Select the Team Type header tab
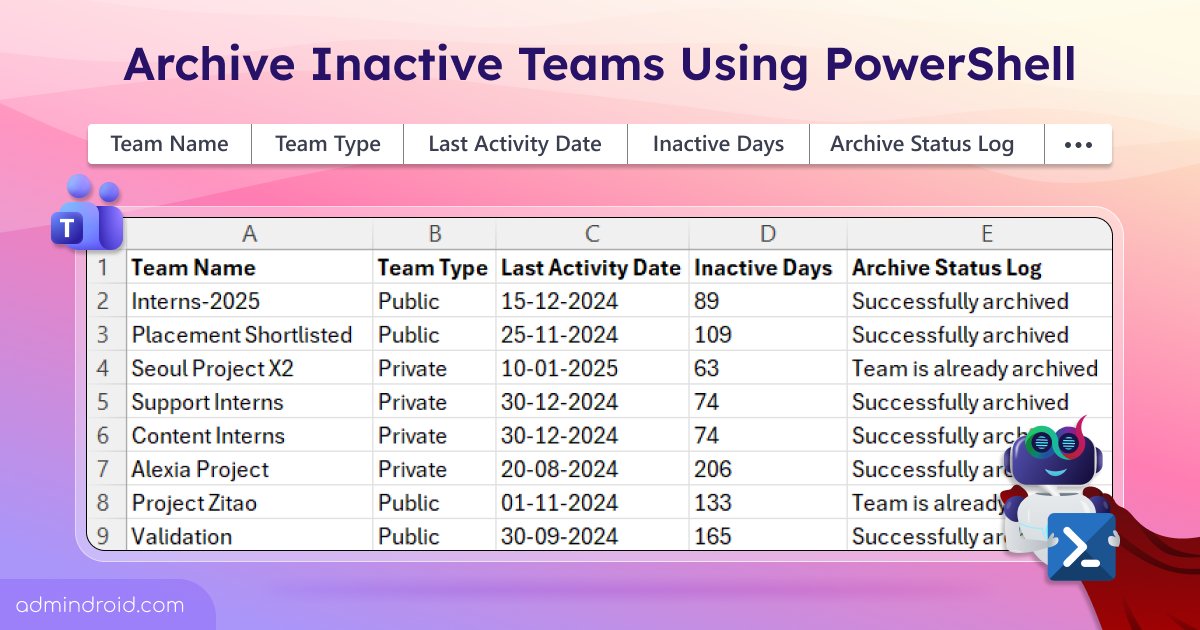The image size is (1200, 630). pyautogui.click(x=328, y=144)
